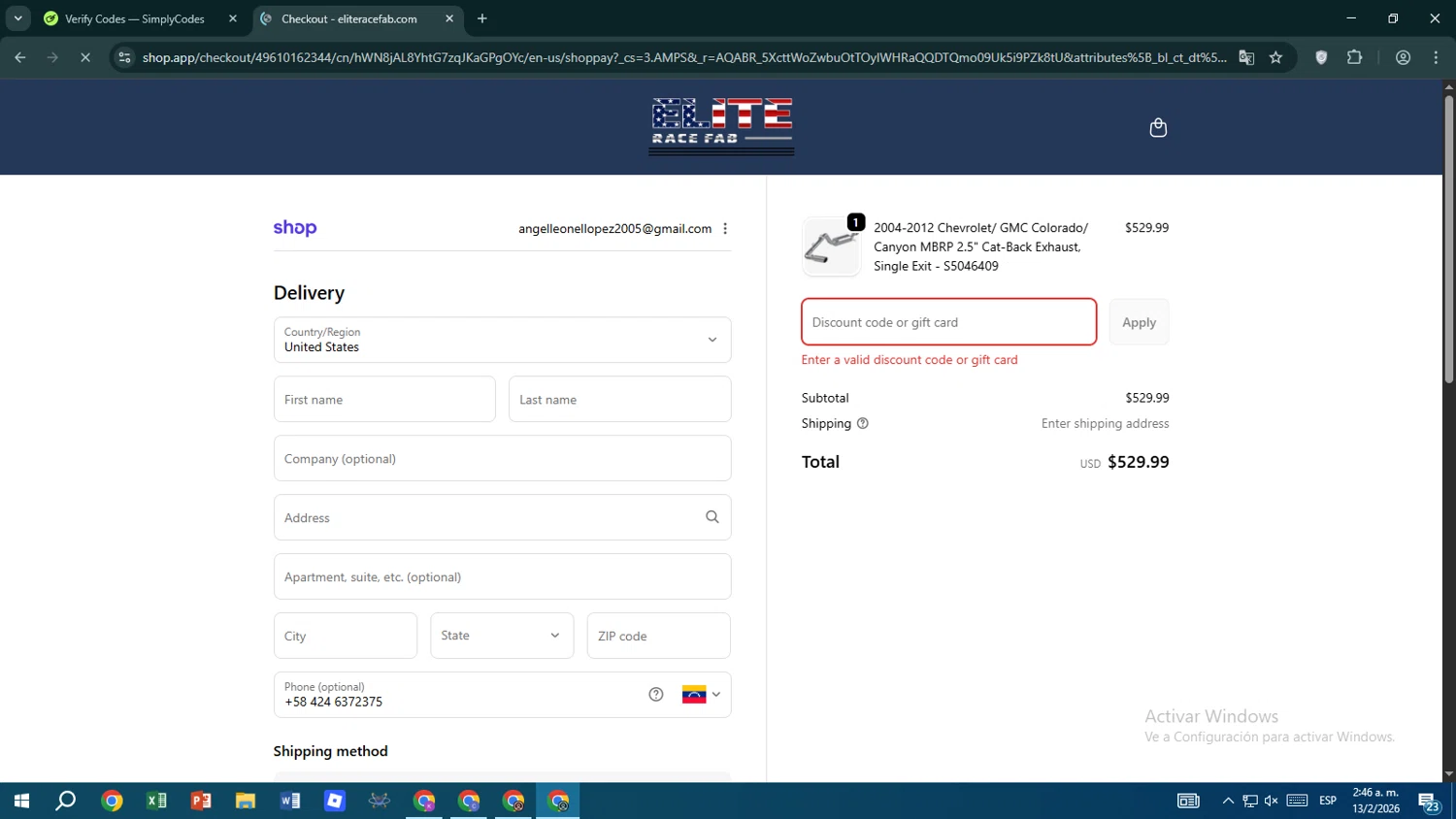Click the browser address bar URL
The width and height of the screenshot is (1456, 819).
684,57
